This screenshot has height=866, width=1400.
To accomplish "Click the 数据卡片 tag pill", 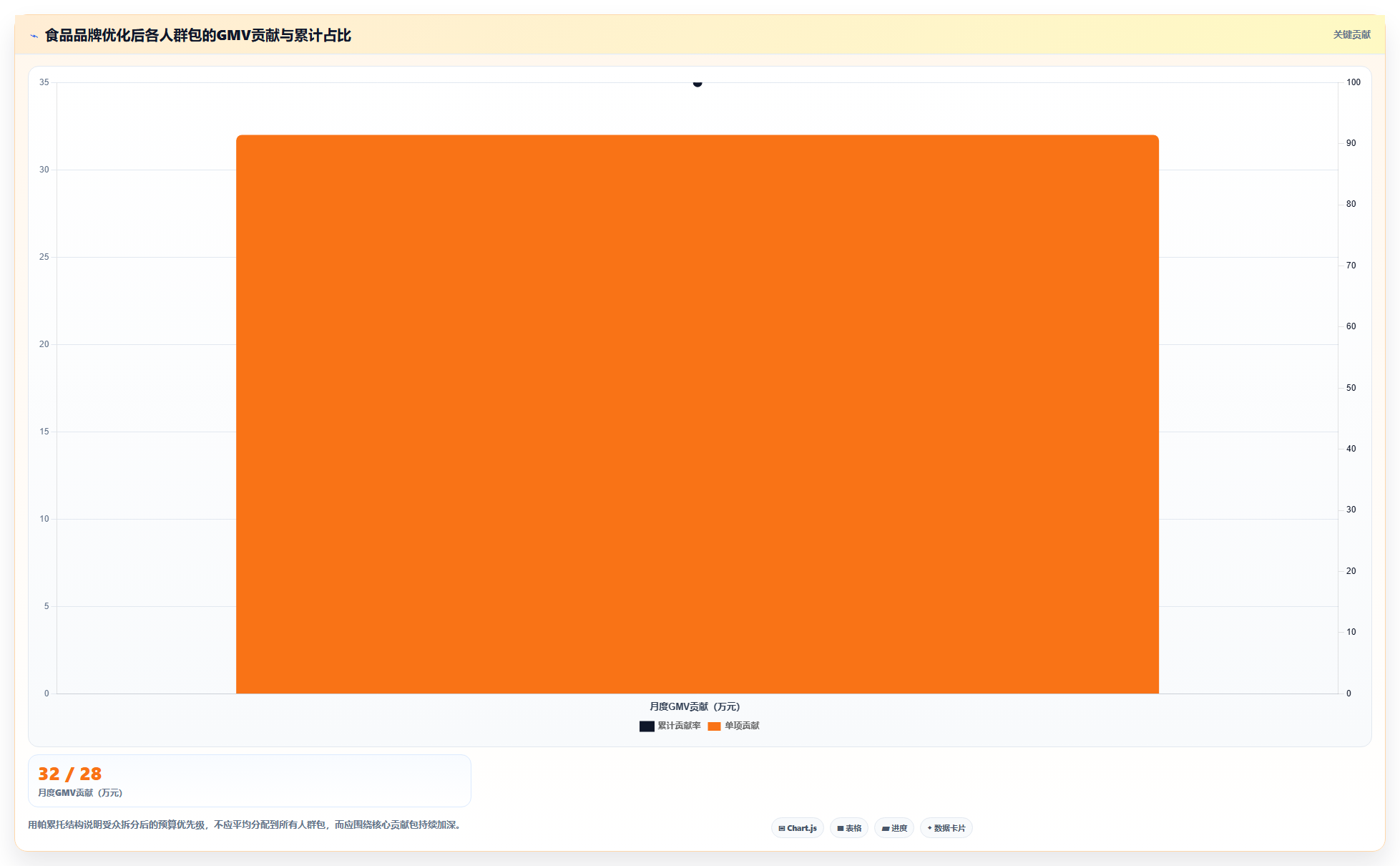I will point(946,828).
